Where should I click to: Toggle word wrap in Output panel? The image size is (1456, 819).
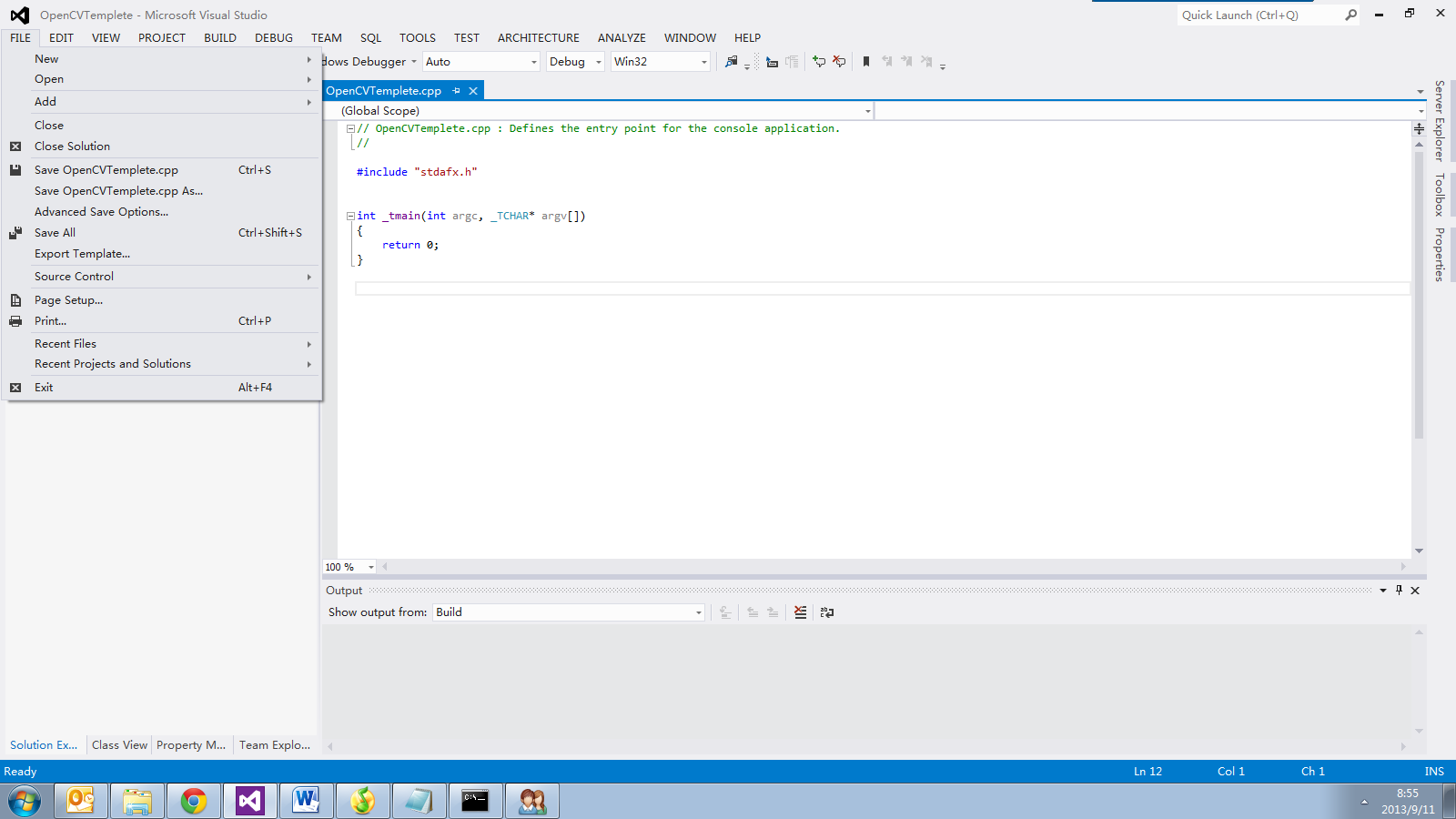click(826, 612)
